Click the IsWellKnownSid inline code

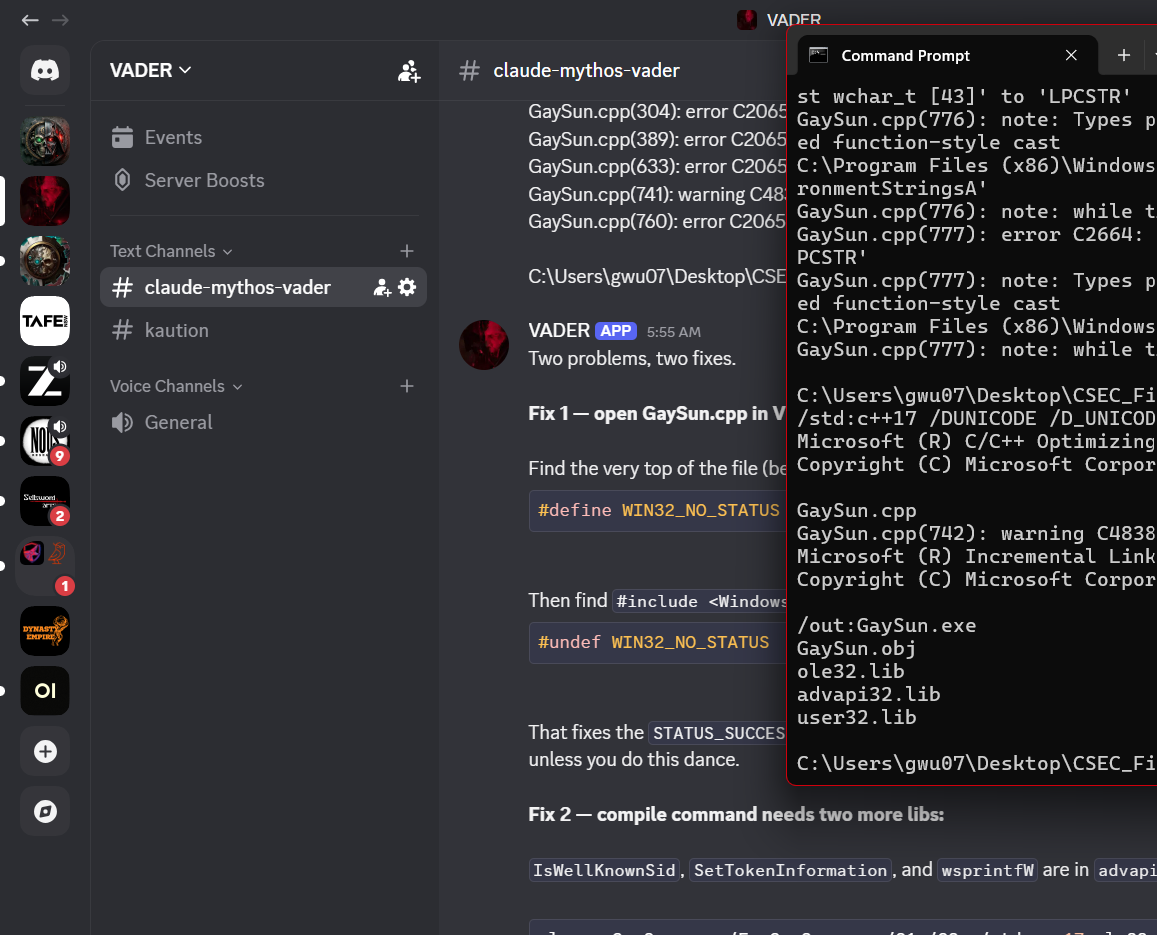(604, 871)
